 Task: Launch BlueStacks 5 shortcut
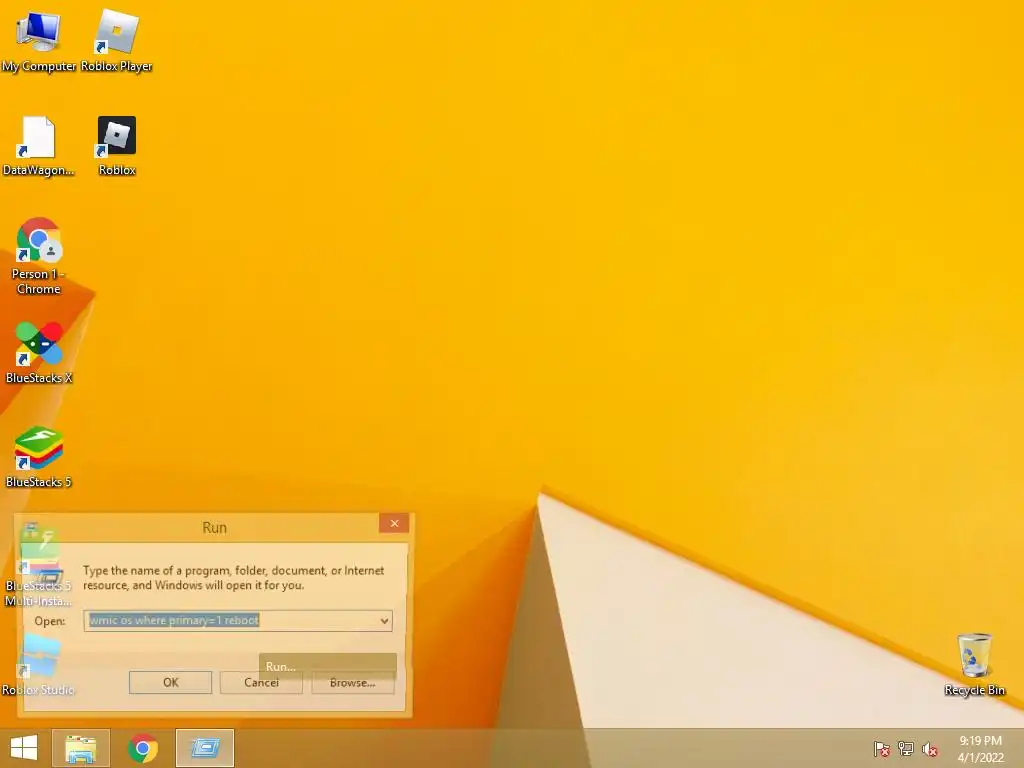tap(39, 457)
